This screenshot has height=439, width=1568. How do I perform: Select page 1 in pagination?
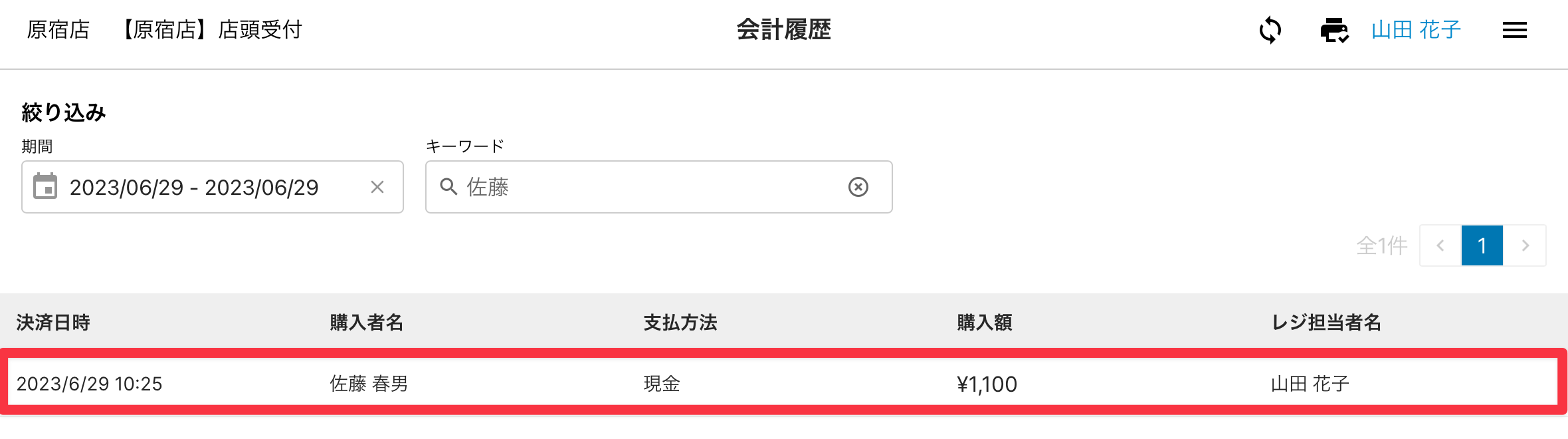coord(1482,246)
